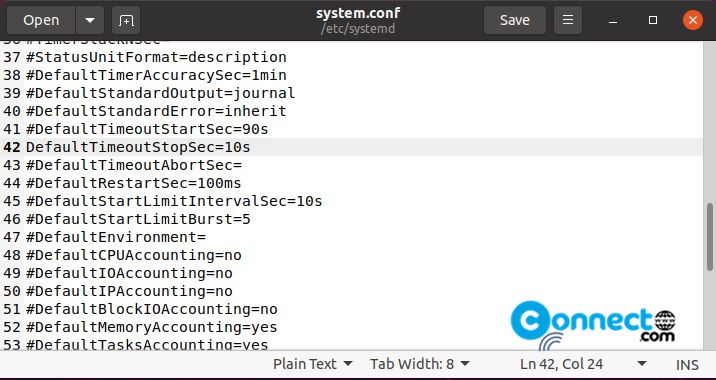Place cursor in DefaultTimeoutStopSec=10s line

(138, 147)
